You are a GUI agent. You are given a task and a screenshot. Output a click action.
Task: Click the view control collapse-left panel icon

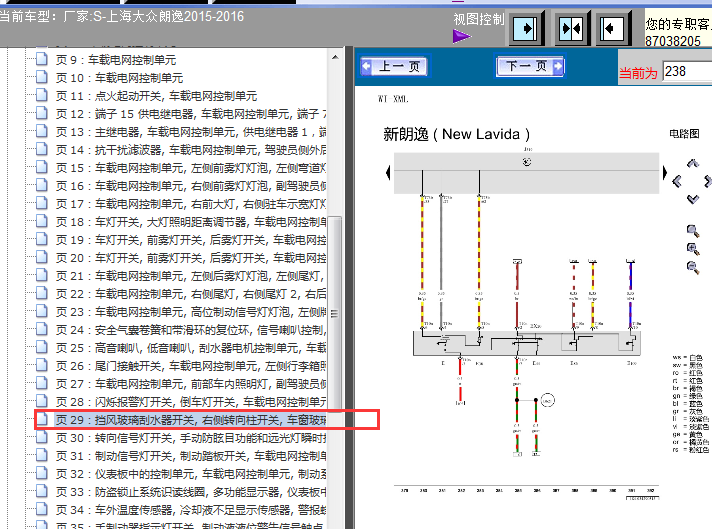pyautogui.click(x=614, y=29)
